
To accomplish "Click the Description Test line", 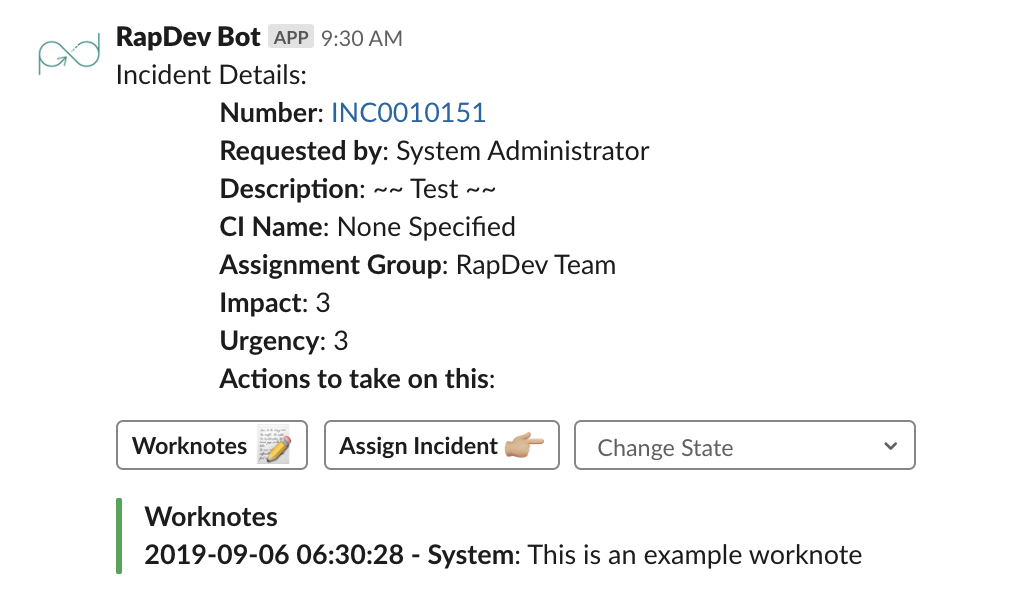I will point(358,189).
